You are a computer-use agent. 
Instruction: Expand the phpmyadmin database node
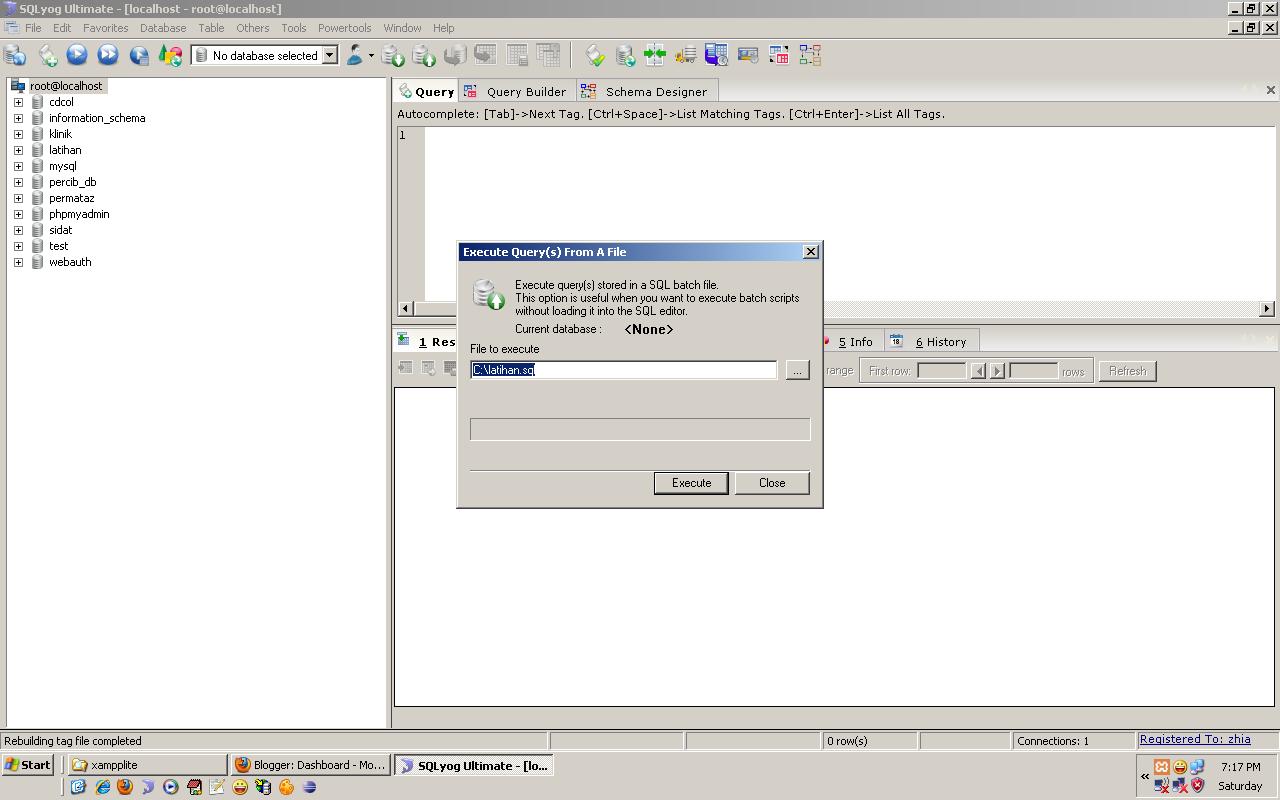18,214
